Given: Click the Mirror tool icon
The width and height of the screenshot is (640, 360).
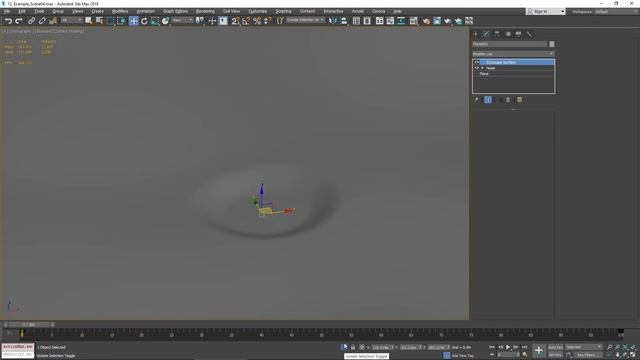Looking at the screenshot, I should point(333,21).
